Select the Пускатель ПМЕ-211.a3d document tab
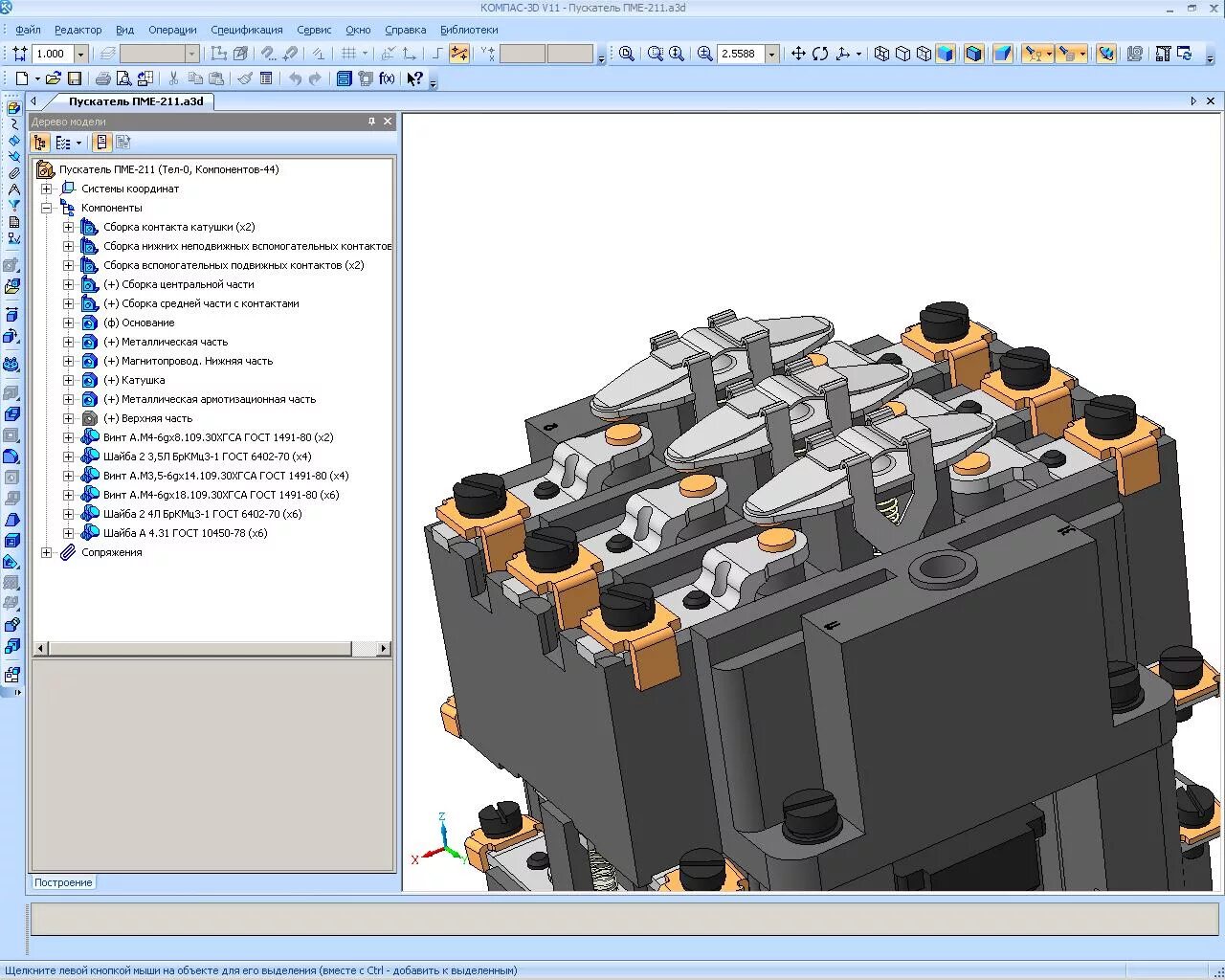This screenshot has height=980, width=1225. click(135, 101)
